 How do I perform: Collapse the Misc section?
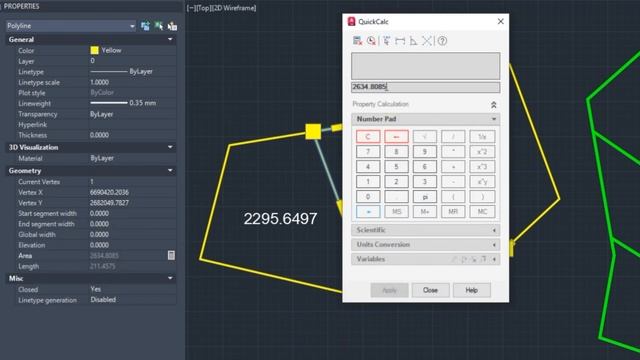coord(170,278)
